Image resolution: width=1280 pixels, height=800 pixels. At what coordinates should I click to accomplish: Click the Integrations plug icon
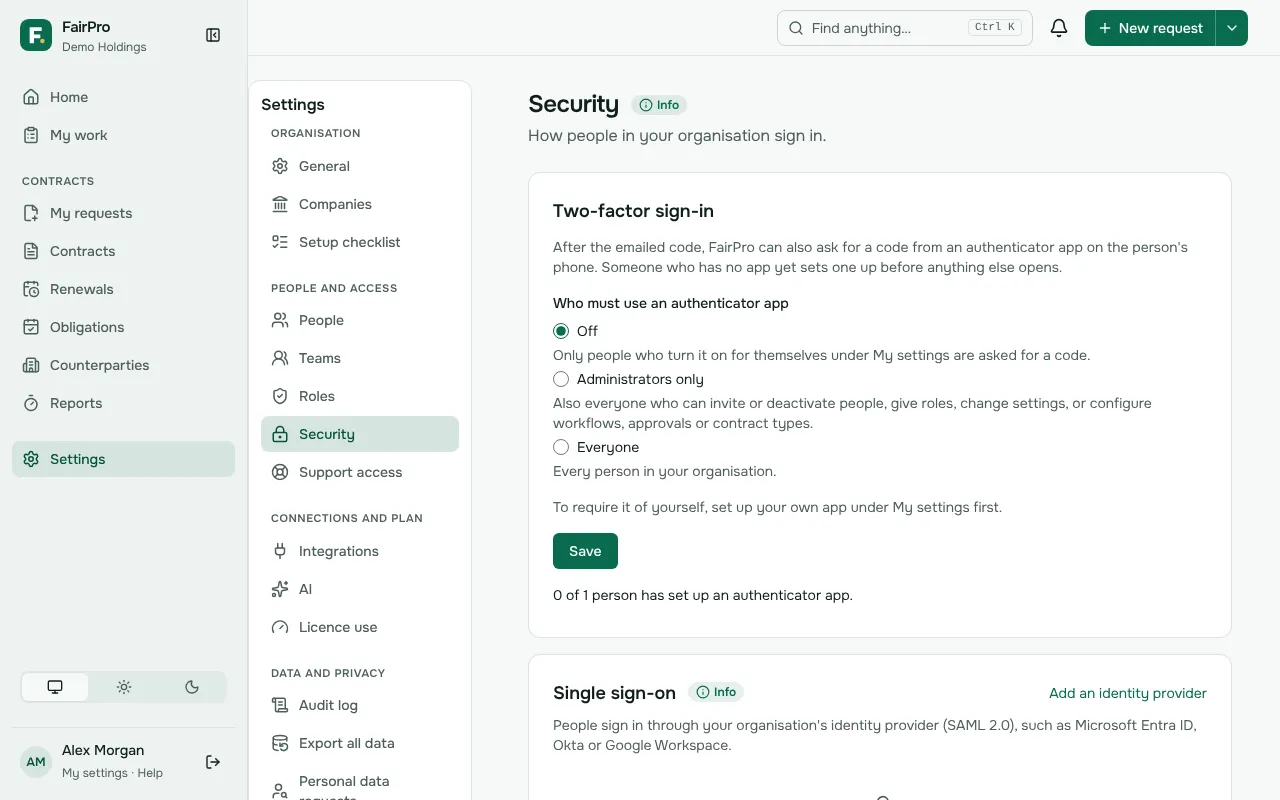coord(280,551)
